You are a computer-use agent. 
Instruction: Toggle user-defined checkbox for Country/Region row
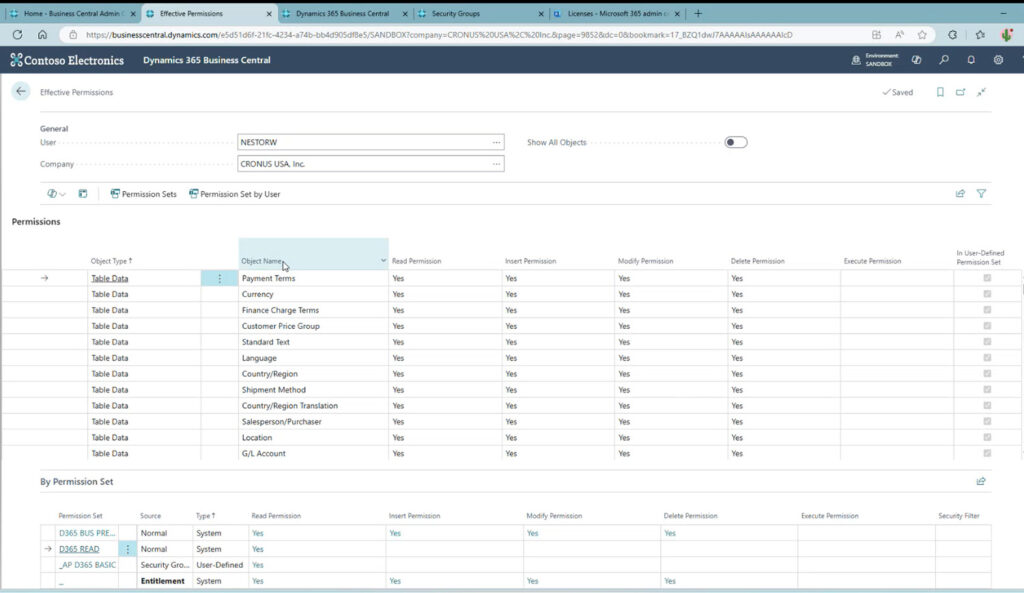tap(987, 374)
